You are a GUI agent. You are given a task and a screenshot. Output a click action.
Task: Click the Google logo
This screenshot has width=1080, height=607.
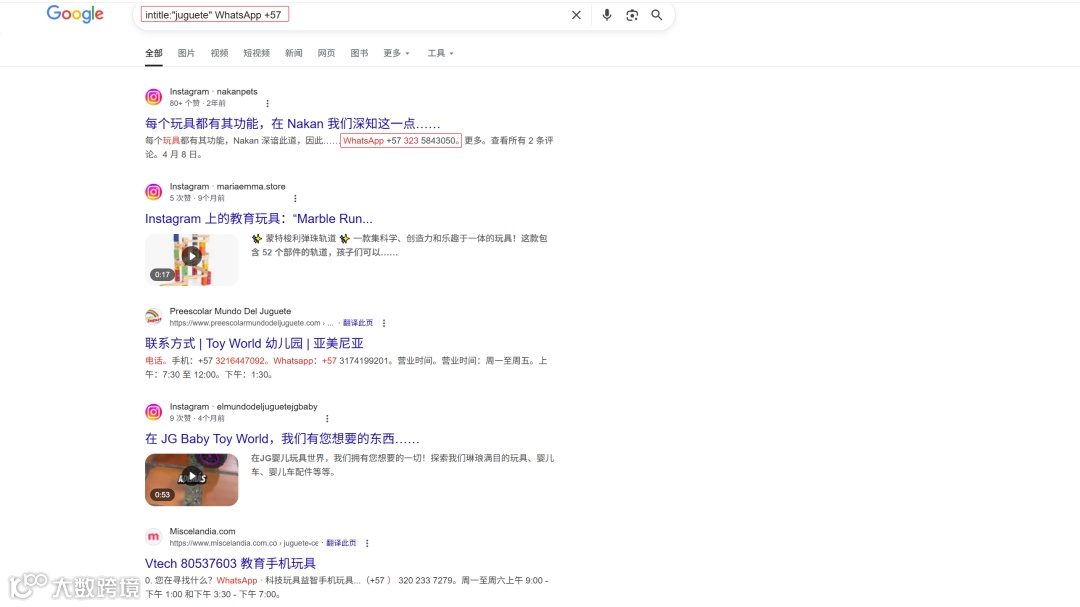pyautogui.click(x=75, y=14)
